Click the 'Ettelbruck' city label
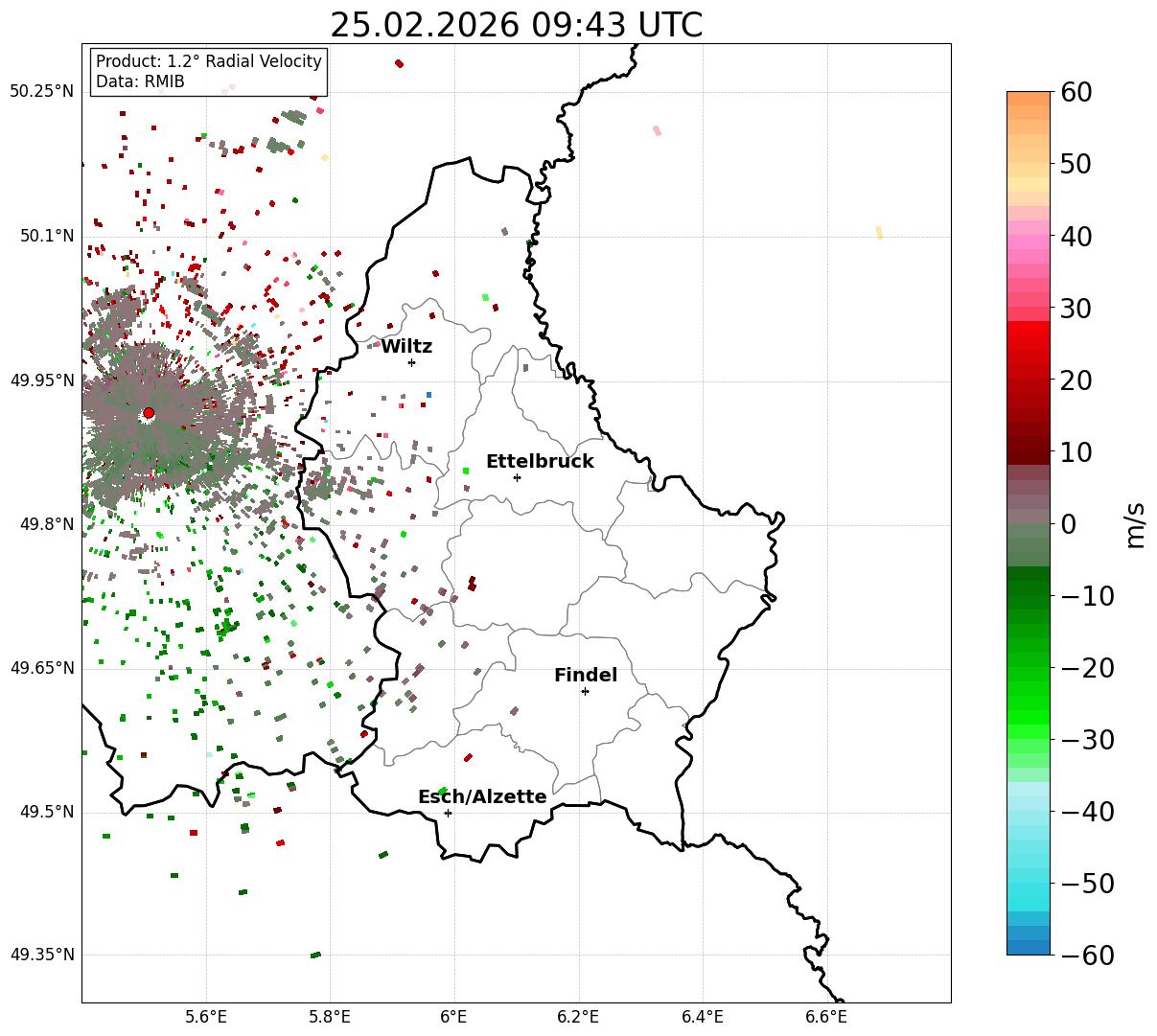 click(x=540, y=461)
